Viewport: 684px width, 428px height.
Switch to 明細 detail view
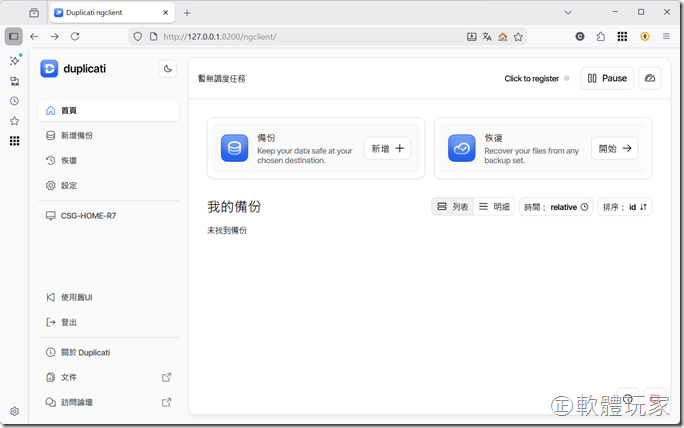coord(494,207)
